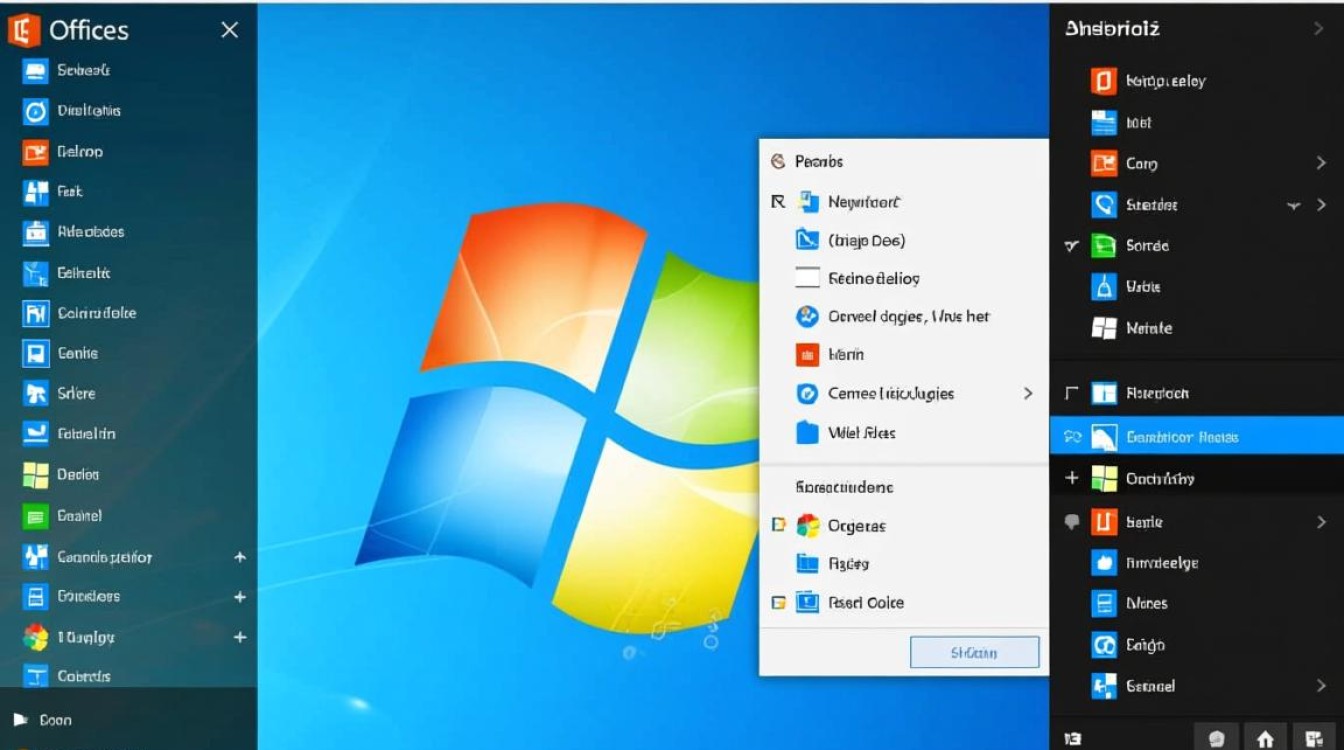Click the blue Rmvdeelge icon in right panel
Viewport: 1344px width, 750px height.
point(1103,563)
